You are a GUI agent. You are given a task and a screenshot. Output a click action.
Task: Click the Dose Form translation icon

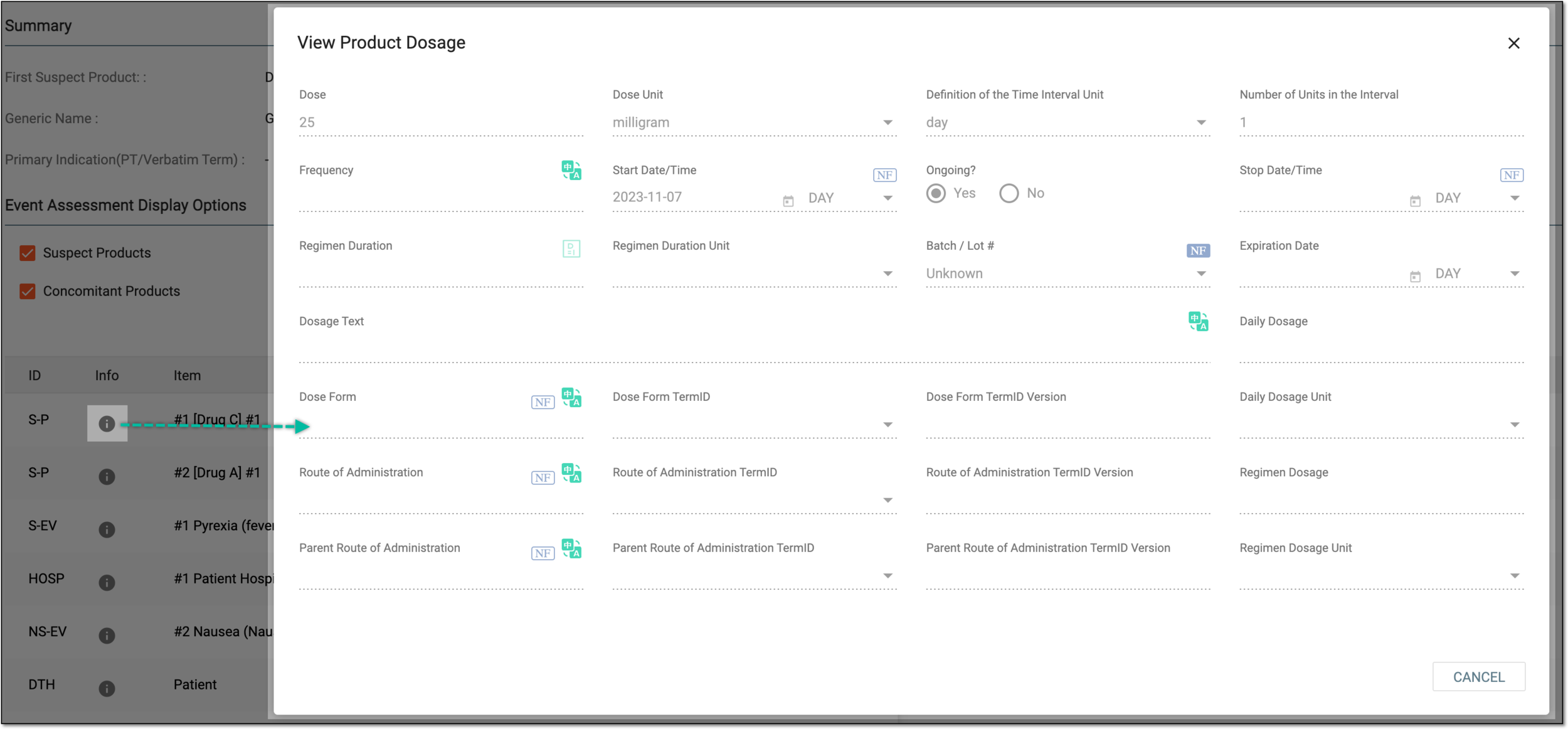click(571, 397)
